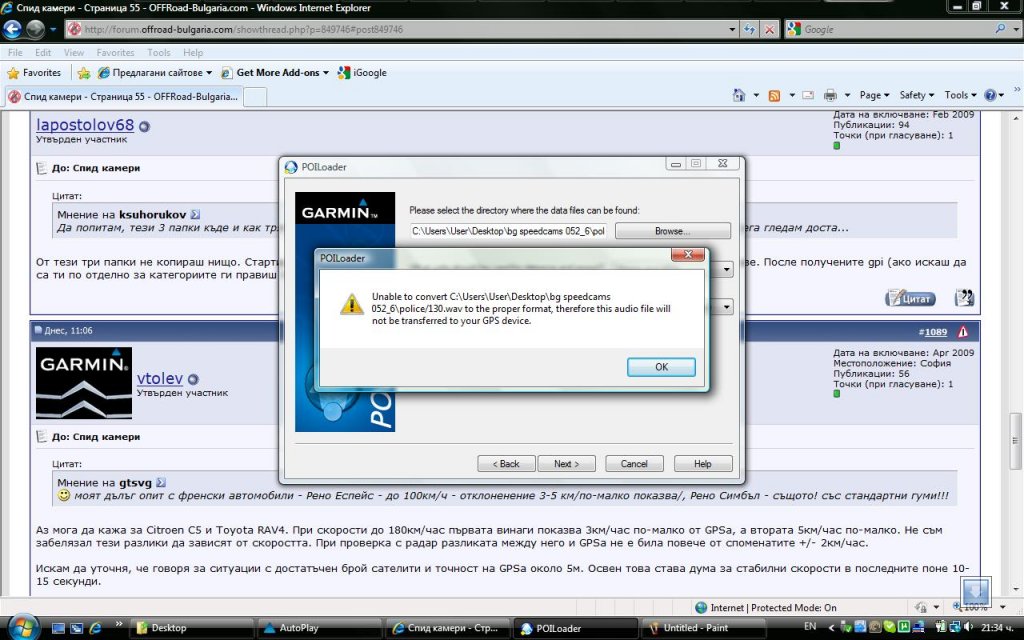Open the Get More Add-ons dropdown
Screen dimensions: 1024x640
tap(276, 72)
